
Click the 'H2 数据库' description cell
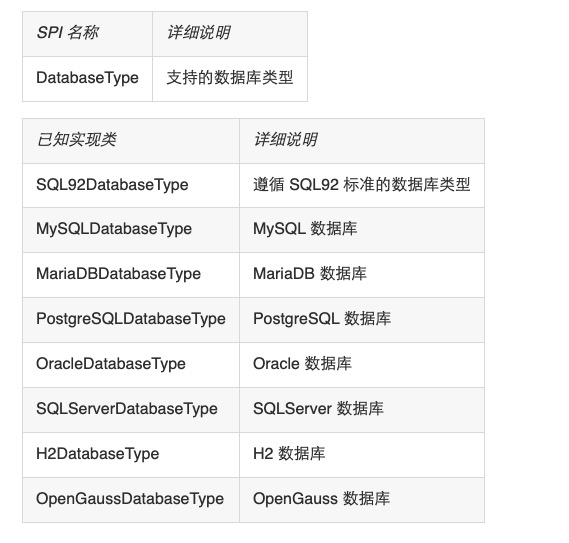(362, 455)
